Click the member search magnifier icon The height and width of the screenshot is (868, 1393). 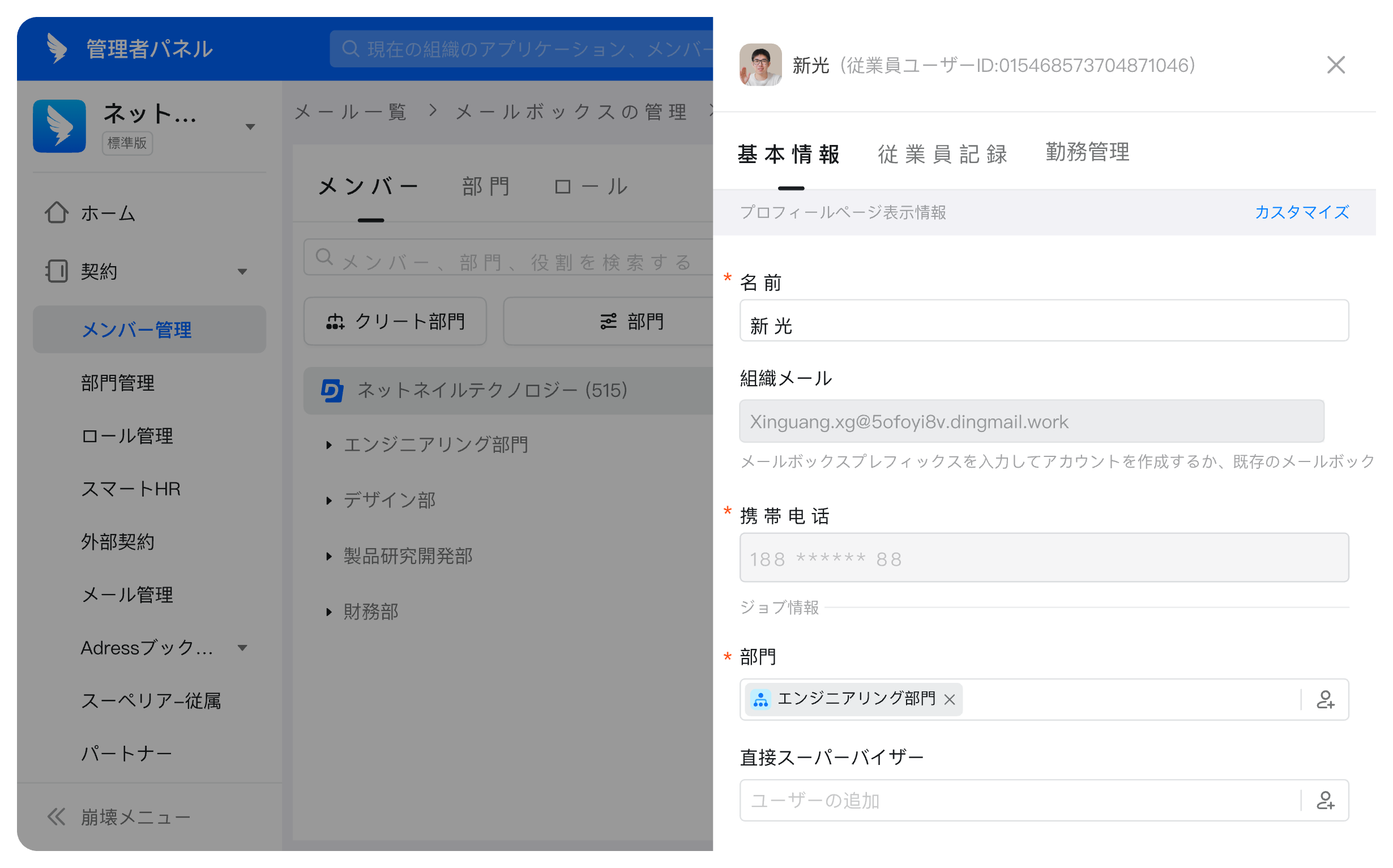(x=325, y=257)
